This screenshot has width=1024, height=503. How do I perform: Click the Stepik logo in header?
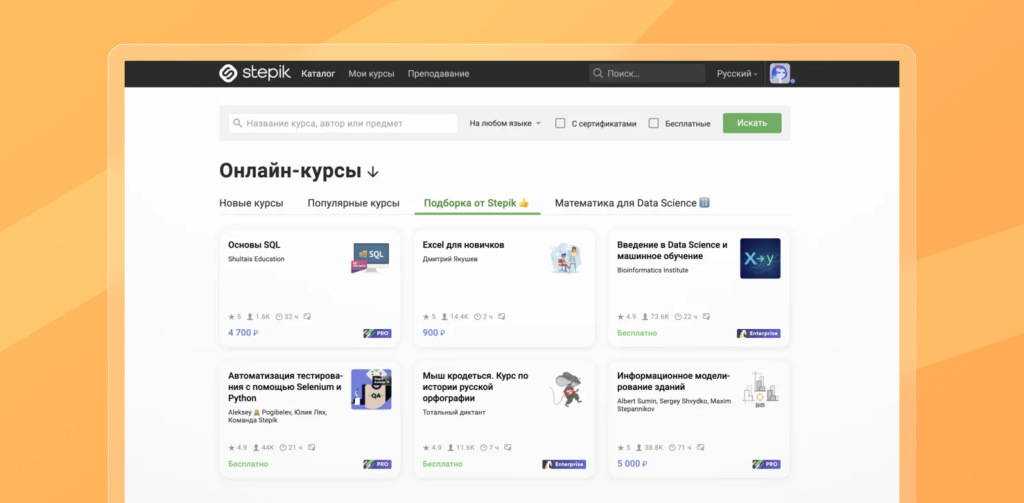point(255,74)
